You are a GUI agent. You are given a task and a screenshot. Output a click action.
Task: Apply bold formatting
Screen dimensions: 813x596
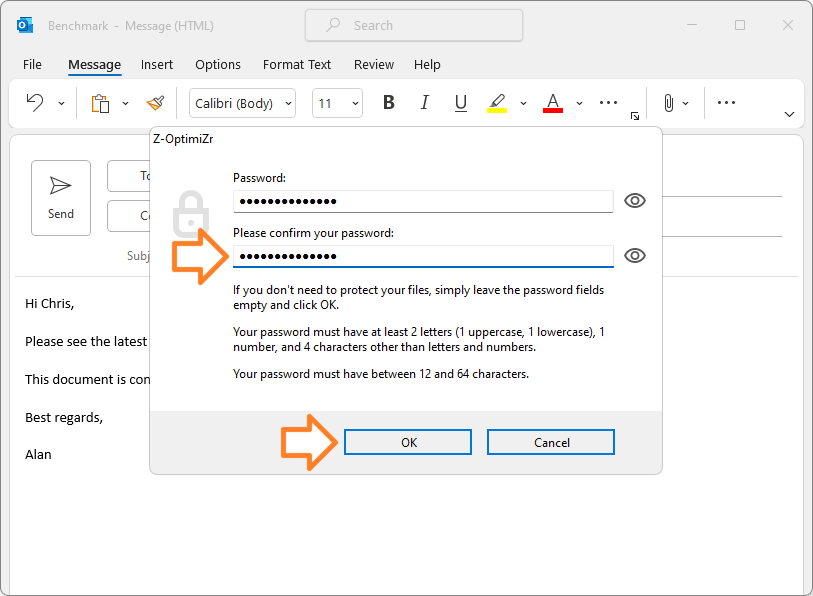(388, 102)
